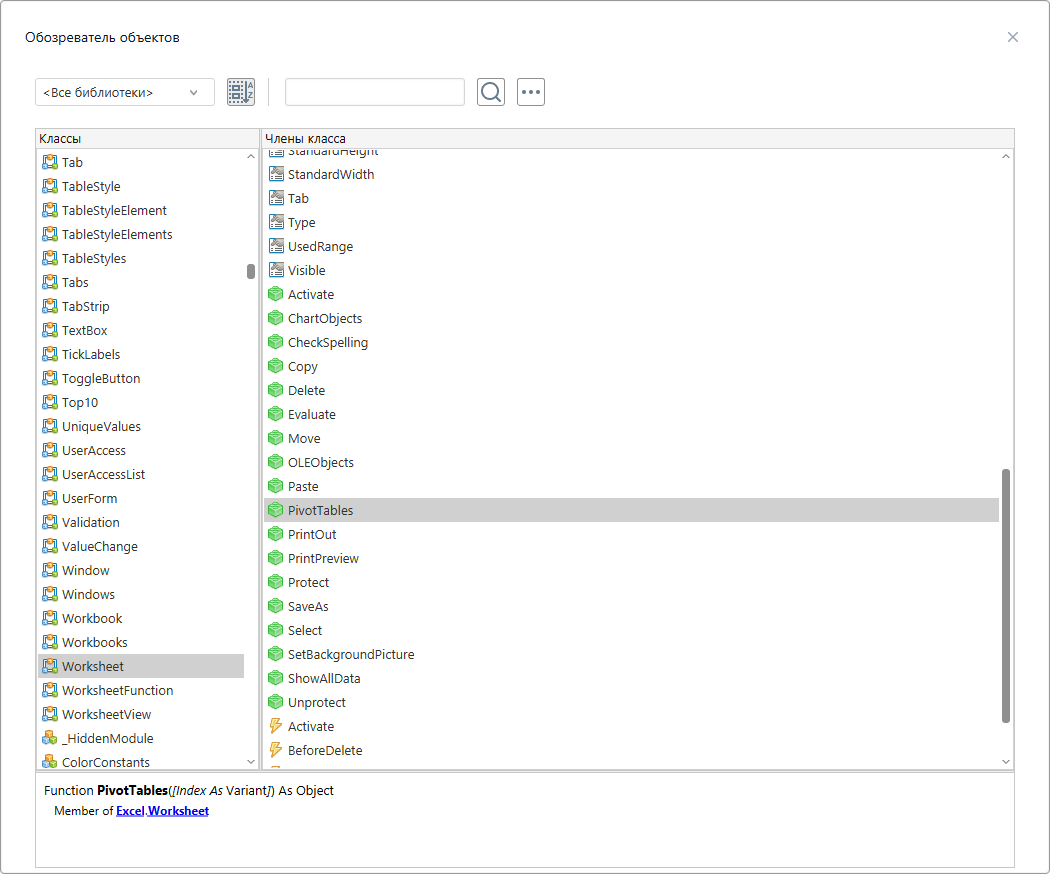Click the PrintOut method icon
This screenshot has height=874, width=1050.
276,534
